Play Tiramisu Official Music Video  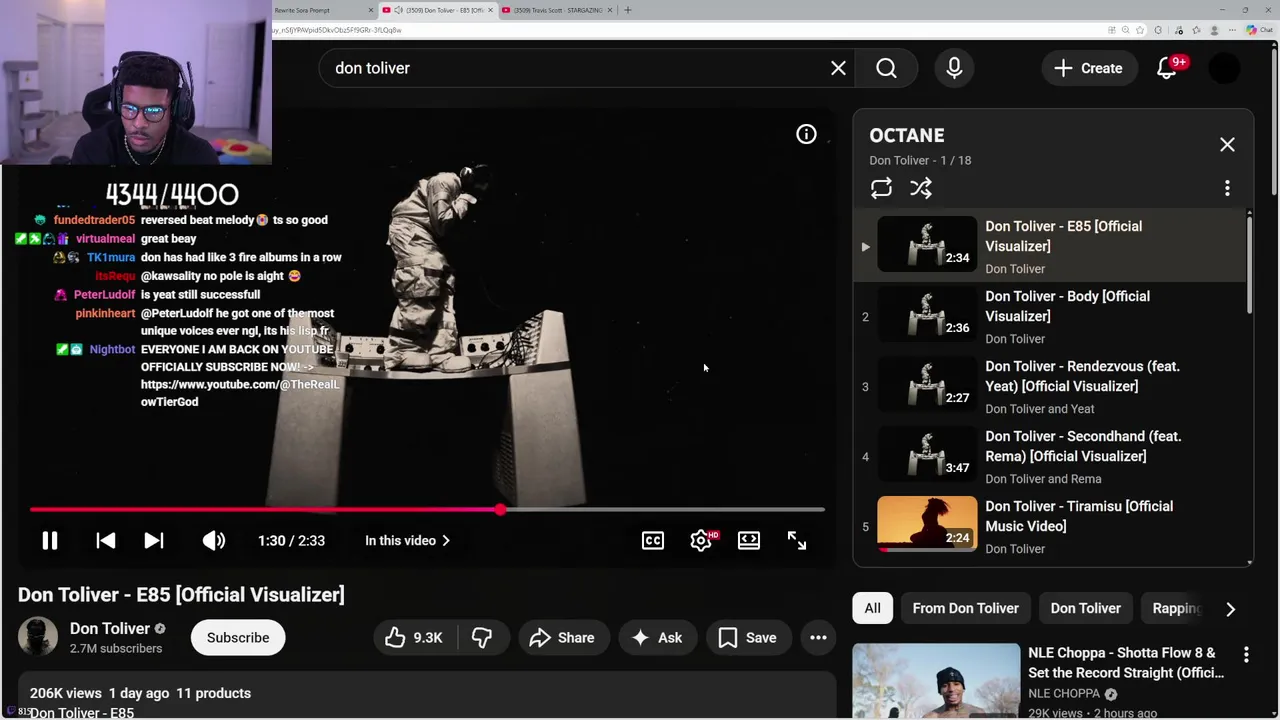1050,527
